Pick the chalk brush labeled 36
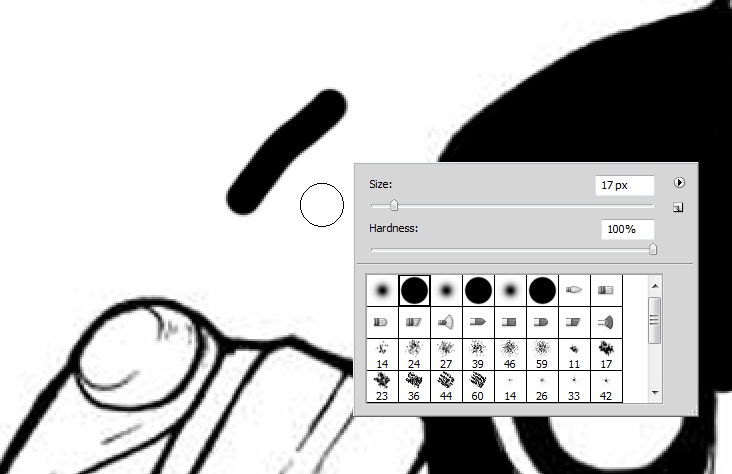The height and width of the screenshot is (474, 732). point(414,386)
